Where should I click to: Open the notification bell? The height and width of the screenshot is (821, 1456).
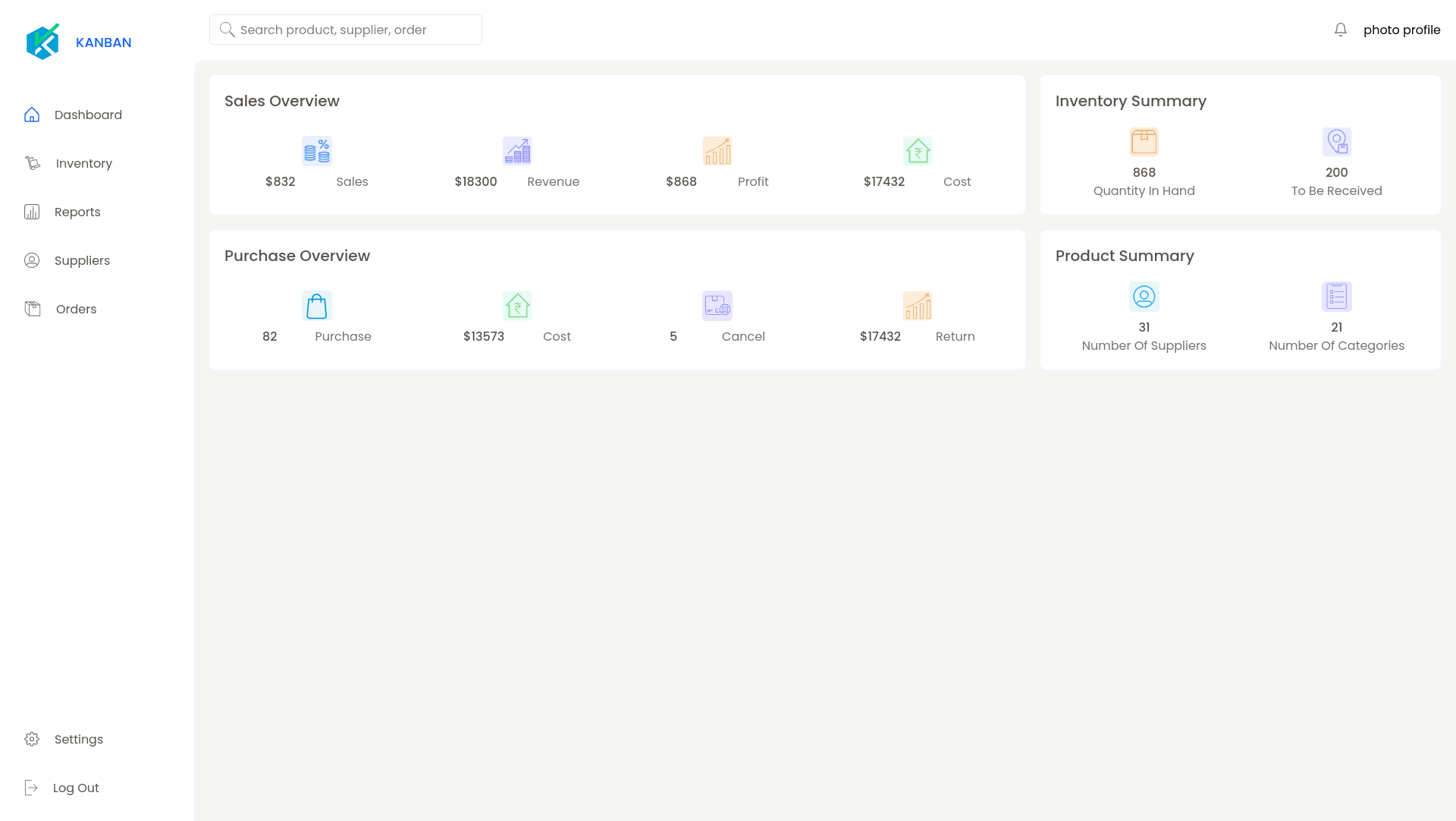click(x=1340, y=29)
